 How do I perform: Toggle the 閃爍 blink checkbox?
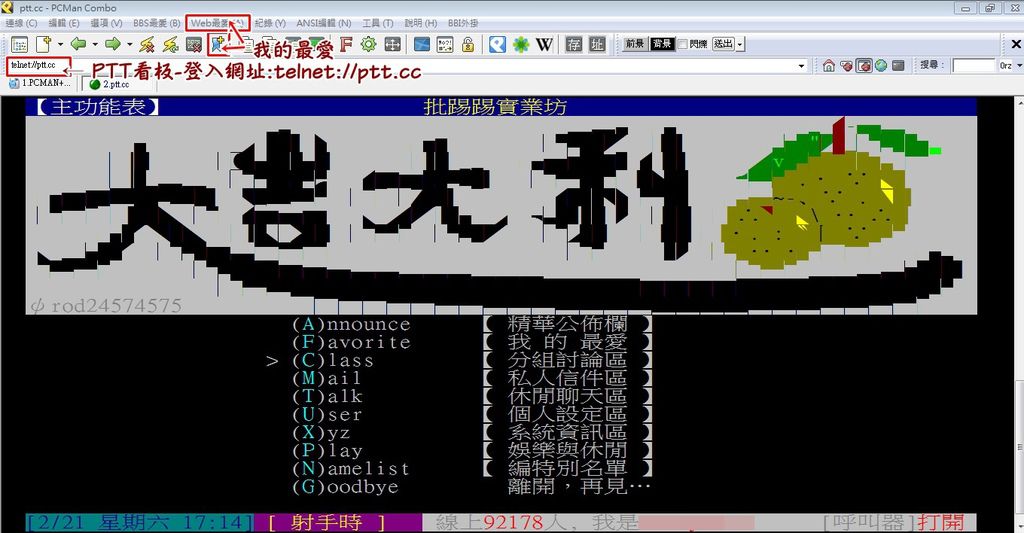pos(683,44)
